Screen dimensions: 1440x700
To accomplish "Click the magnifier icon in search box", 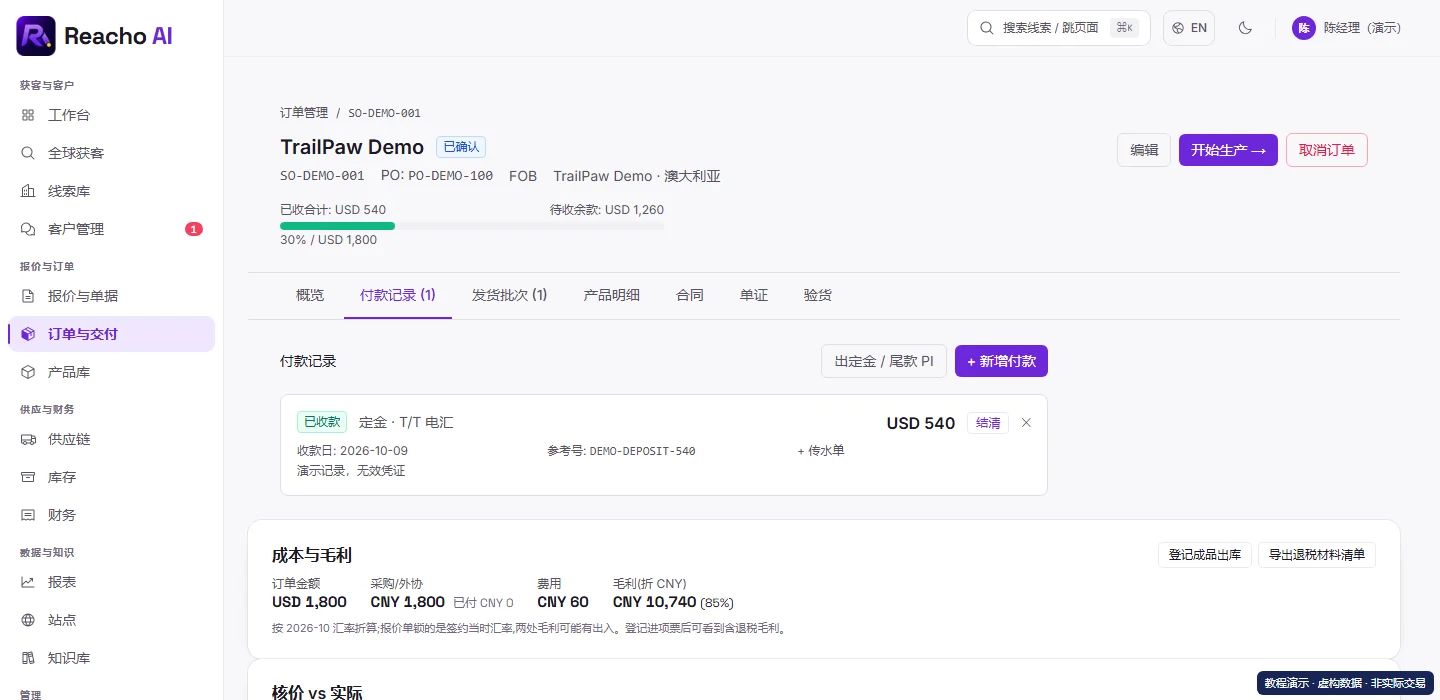I will (987, 28).
